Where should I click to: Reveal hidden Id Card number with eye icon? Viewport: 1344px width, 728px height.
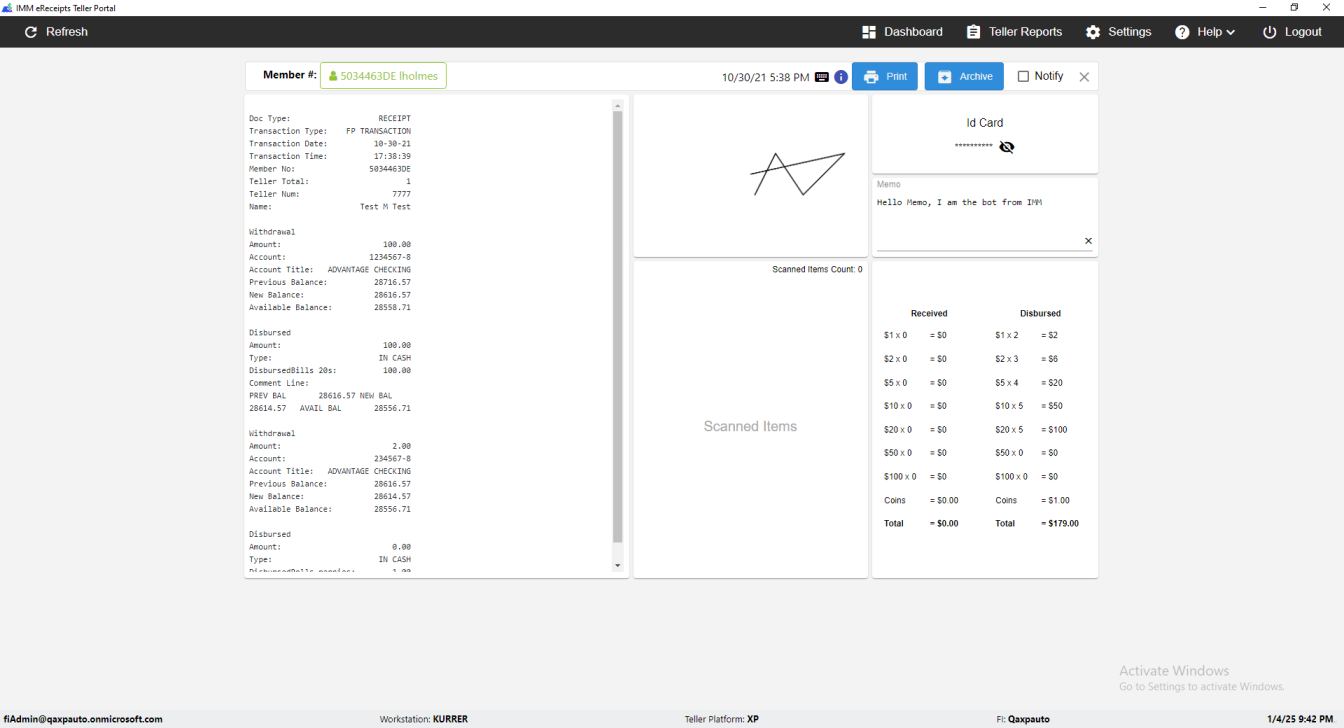[x=1007, y=147]
